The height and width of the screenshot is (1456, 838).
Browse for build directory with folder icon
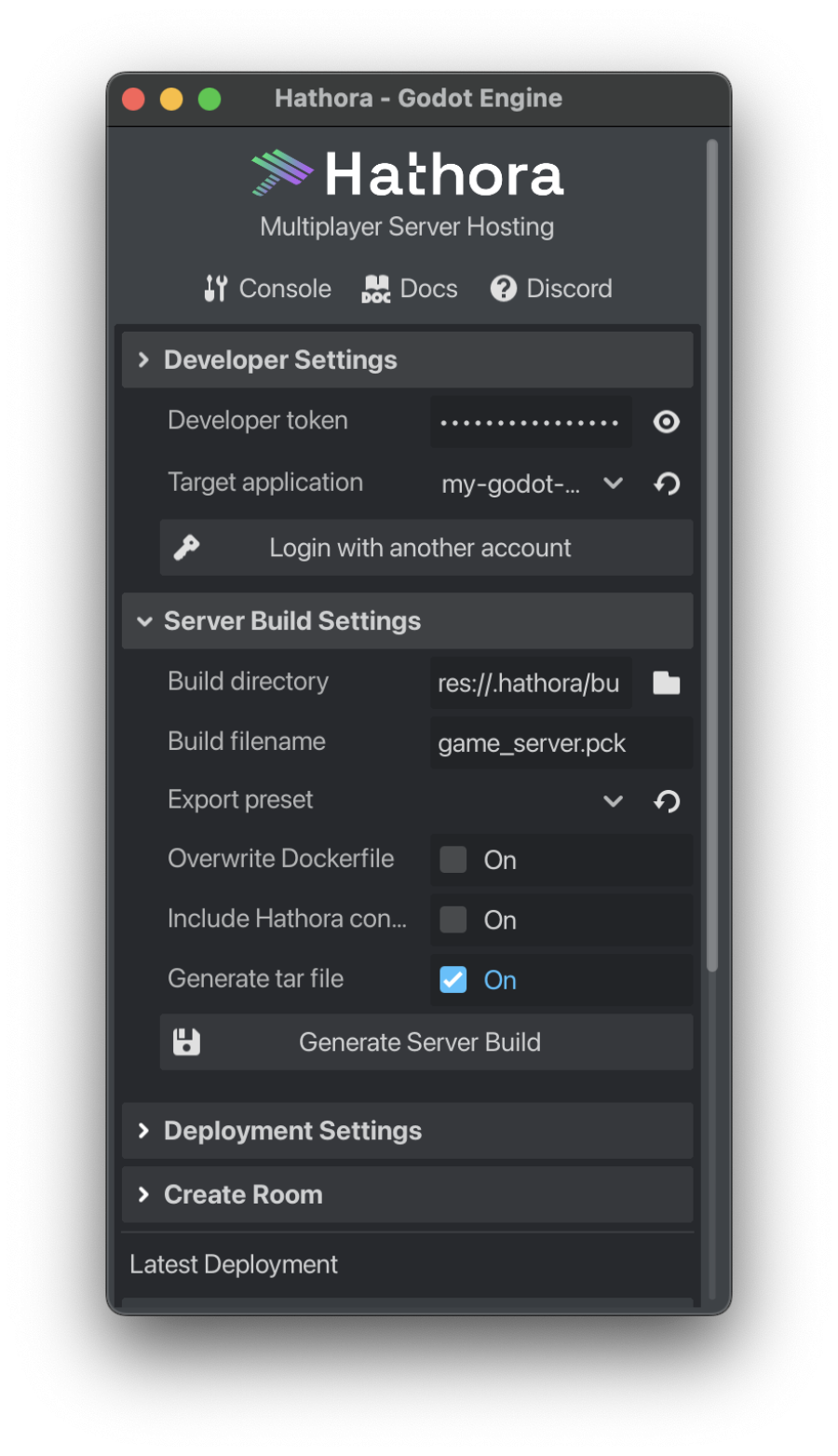(667, 683)
